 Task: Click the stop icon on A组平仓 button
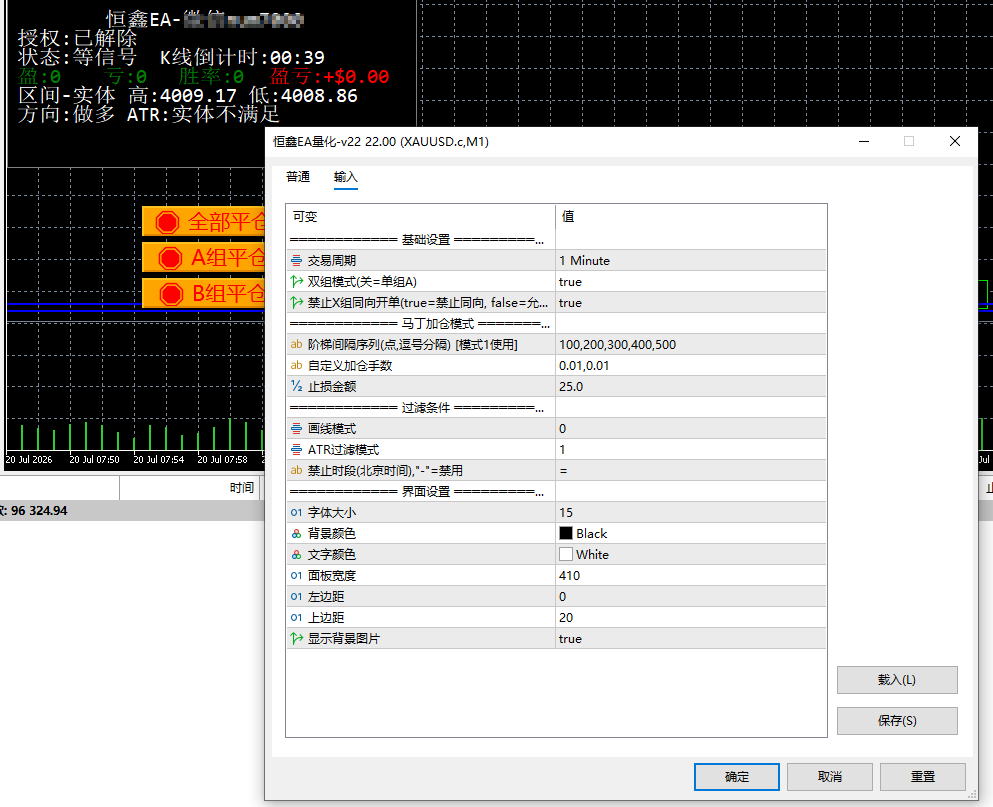tap(170, 258)
